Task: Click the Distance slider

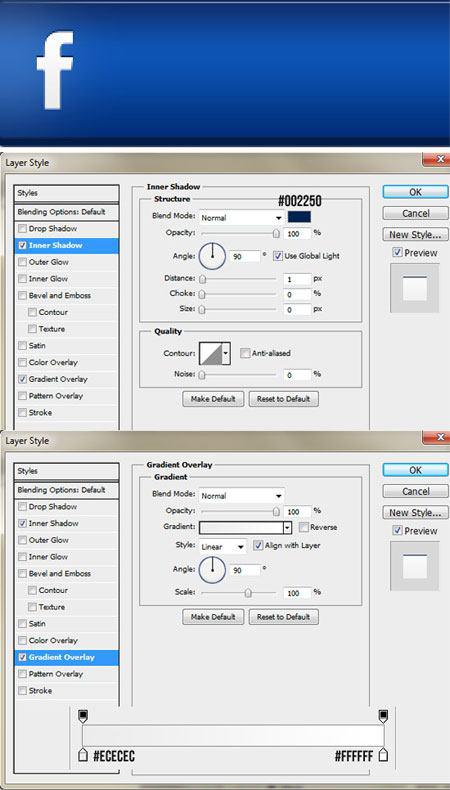Action: click(x=239, y=279)
